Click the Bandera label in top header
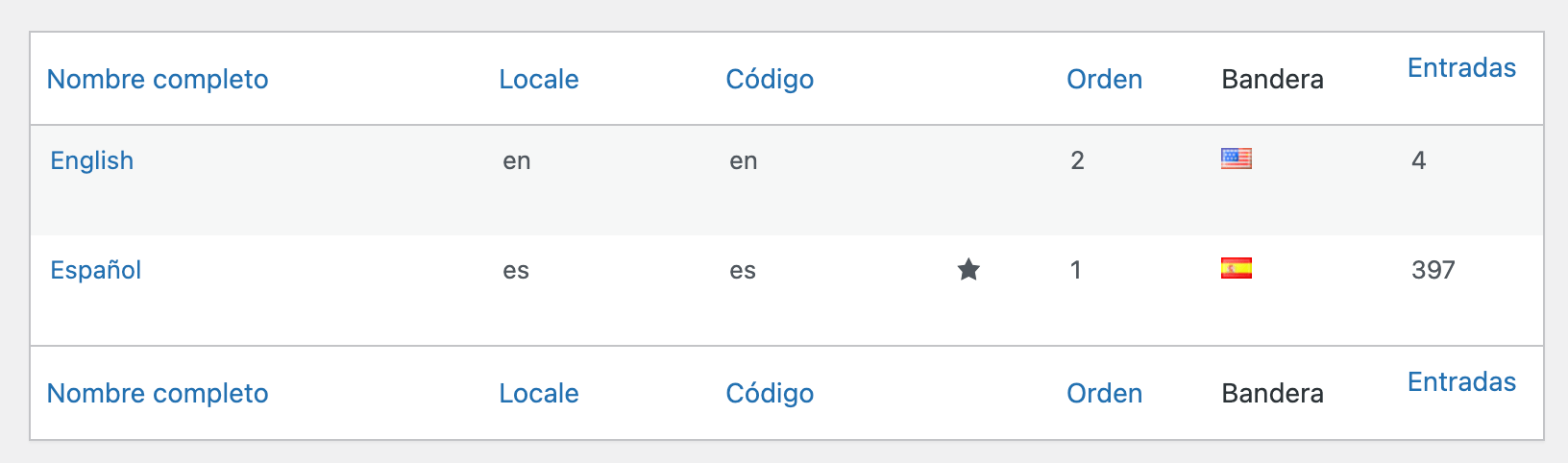Viewport: 1568px width, 463px height. [x=1273, y=79]
